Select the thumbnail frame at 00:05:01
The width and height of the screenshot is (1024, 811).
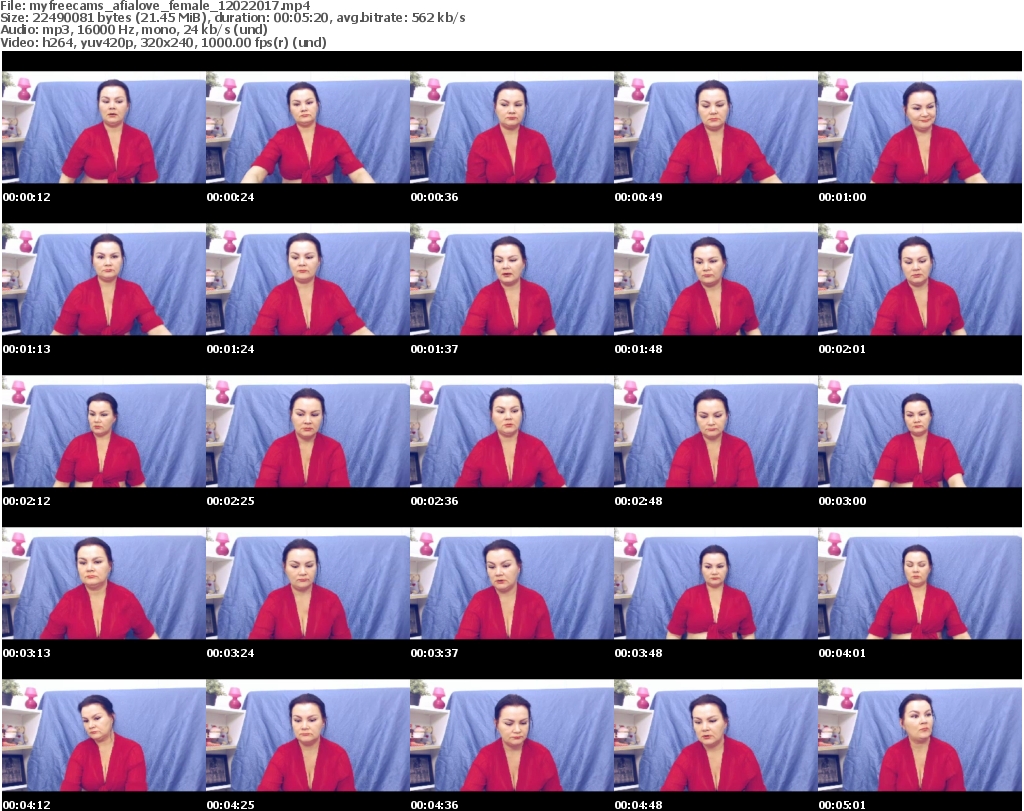click(x=920, y=736)
